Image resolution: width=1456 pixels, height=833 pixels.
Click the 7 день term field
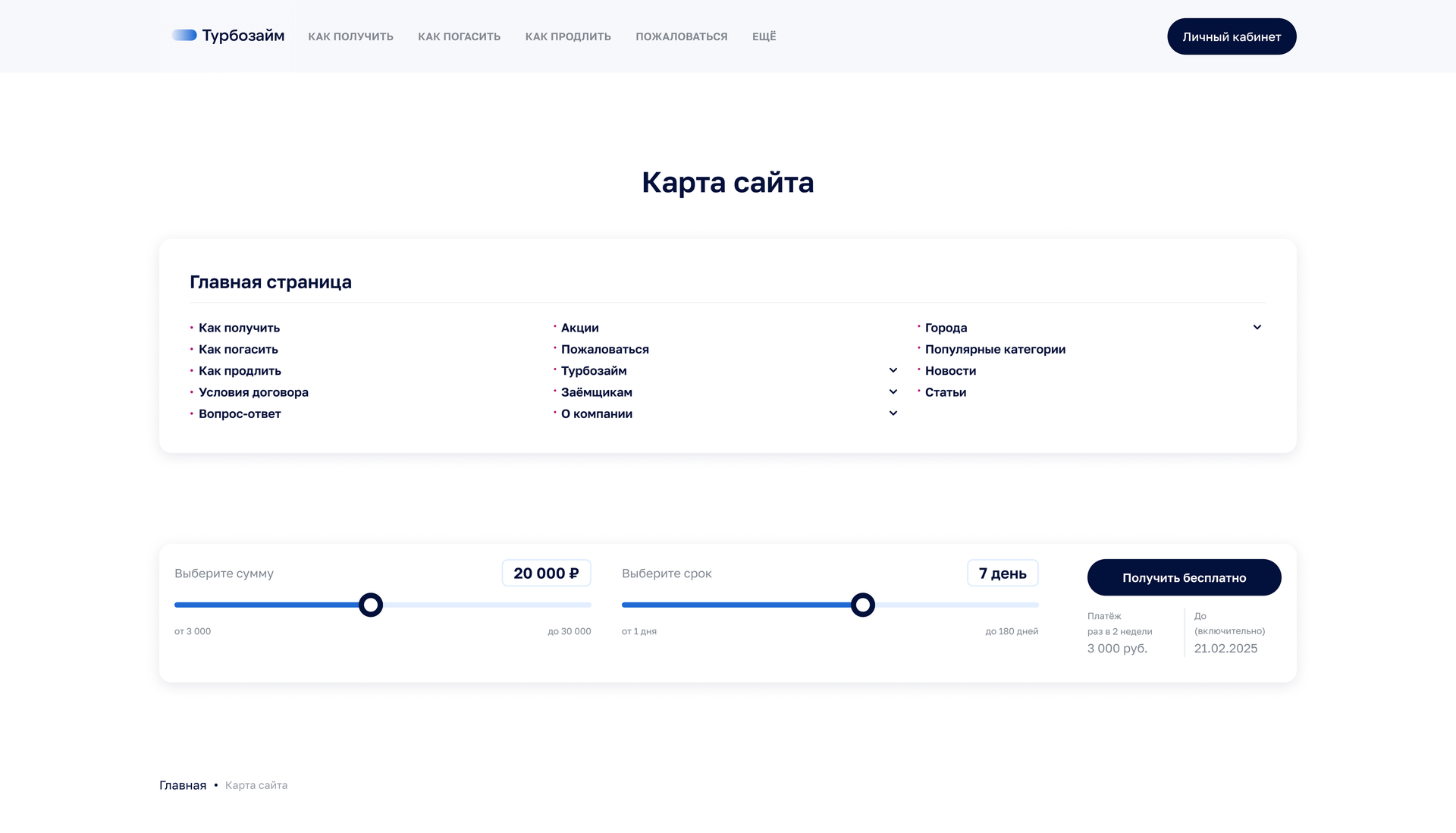(1002, 574)
